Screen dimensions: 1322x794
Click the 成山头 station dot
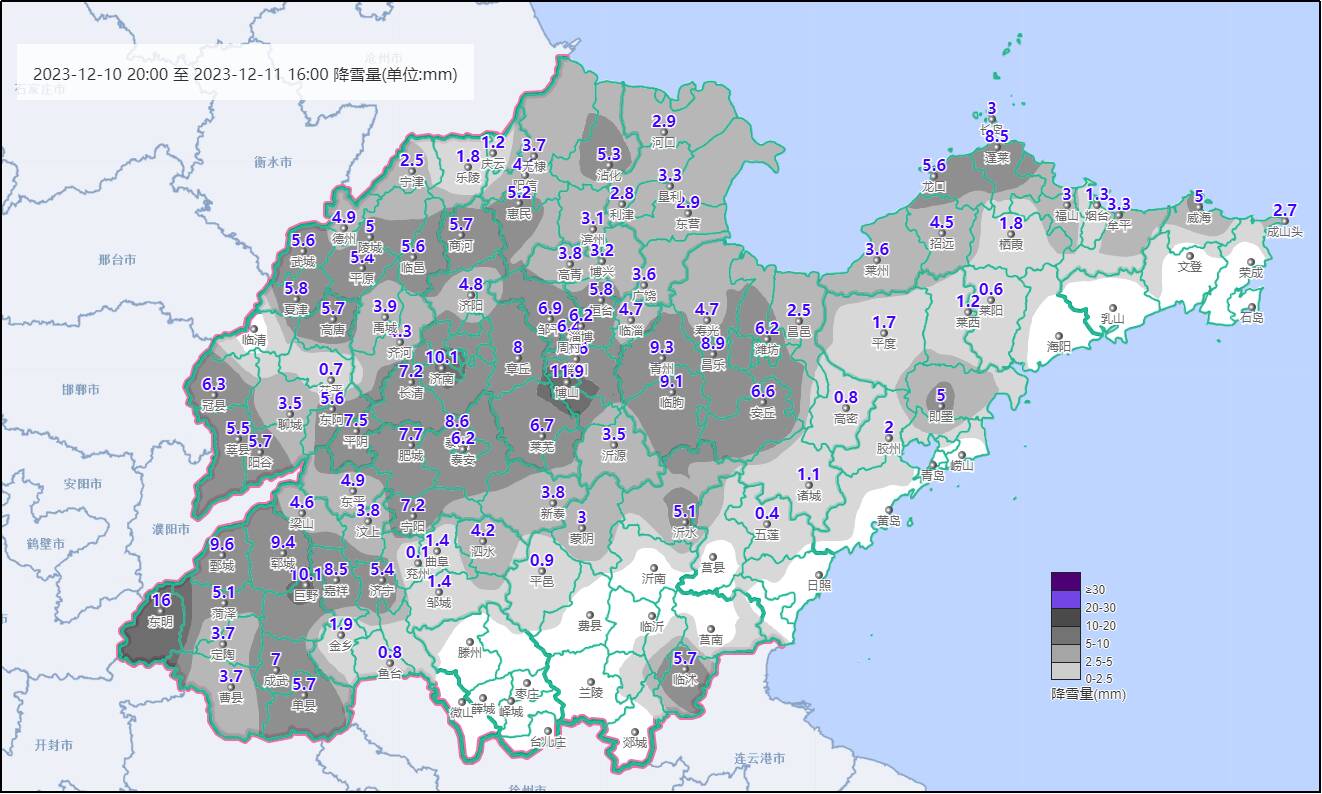click(1285, 220)
